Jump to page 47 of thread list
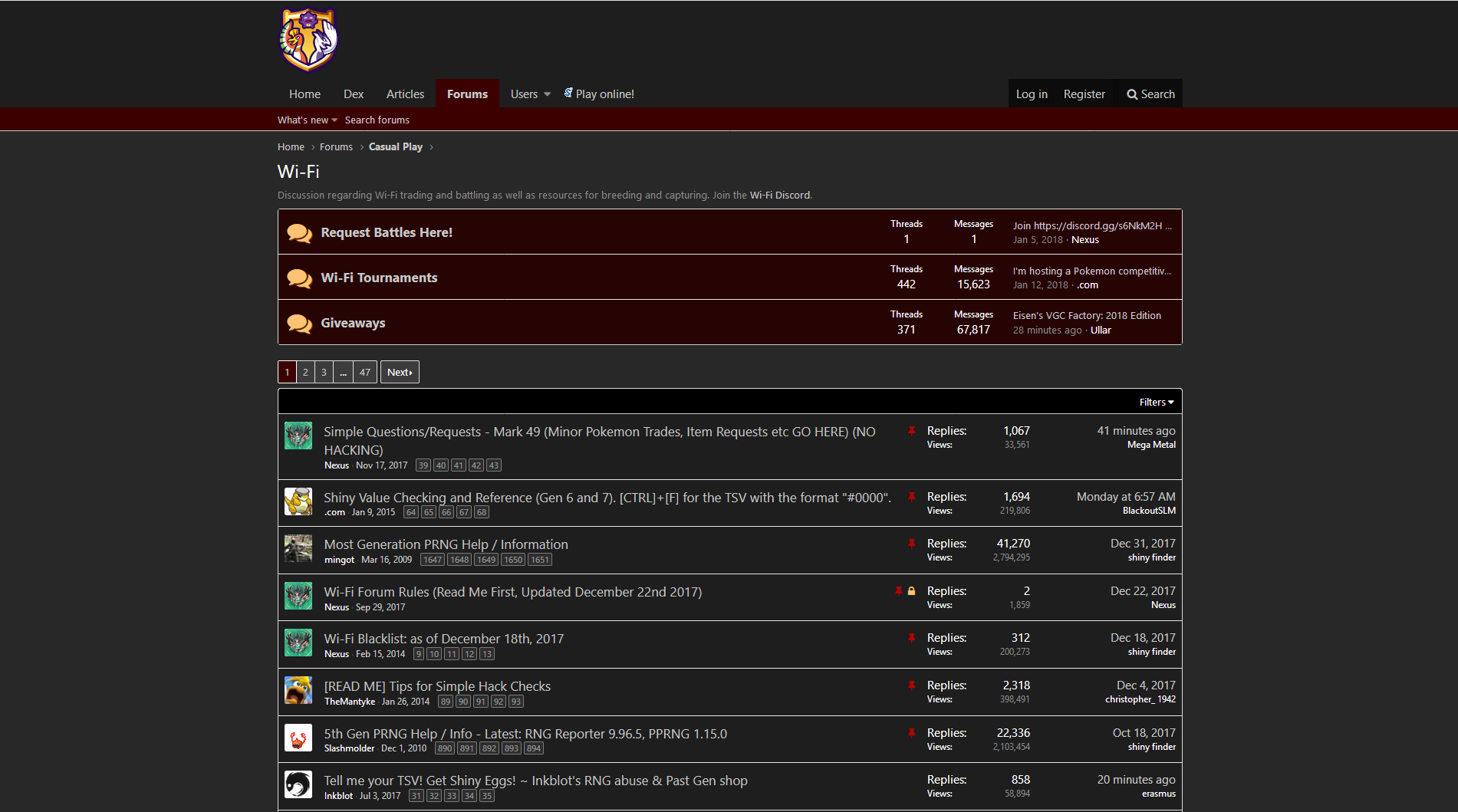1458x812 pixels. [365, 373]
